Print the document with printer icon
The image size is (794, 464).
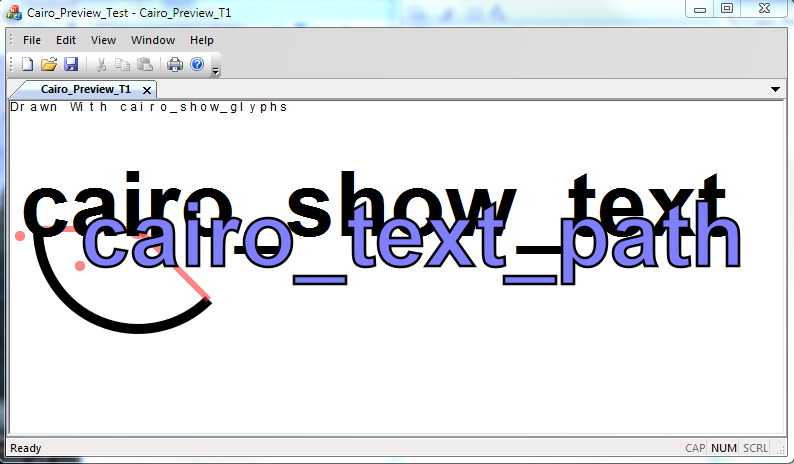[175, 64]
